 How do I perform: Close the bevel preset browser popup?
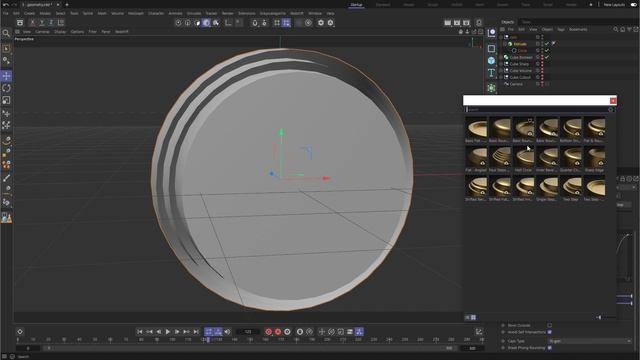pos(613,101)
